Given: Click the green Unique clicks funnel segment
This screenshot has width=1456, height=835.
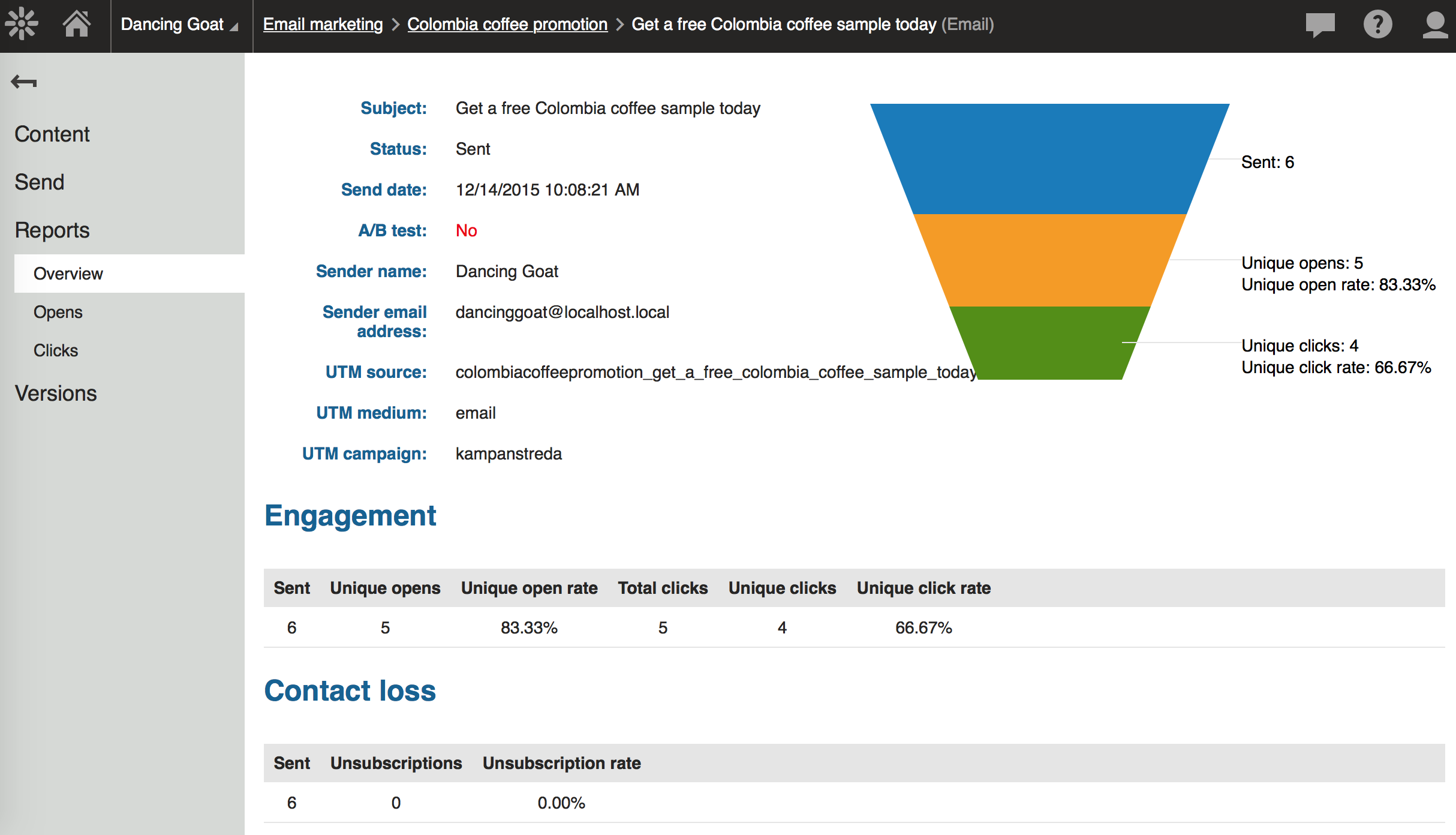Looking at the screenshot, I should pyautogui.click(x=1049, y=343).
